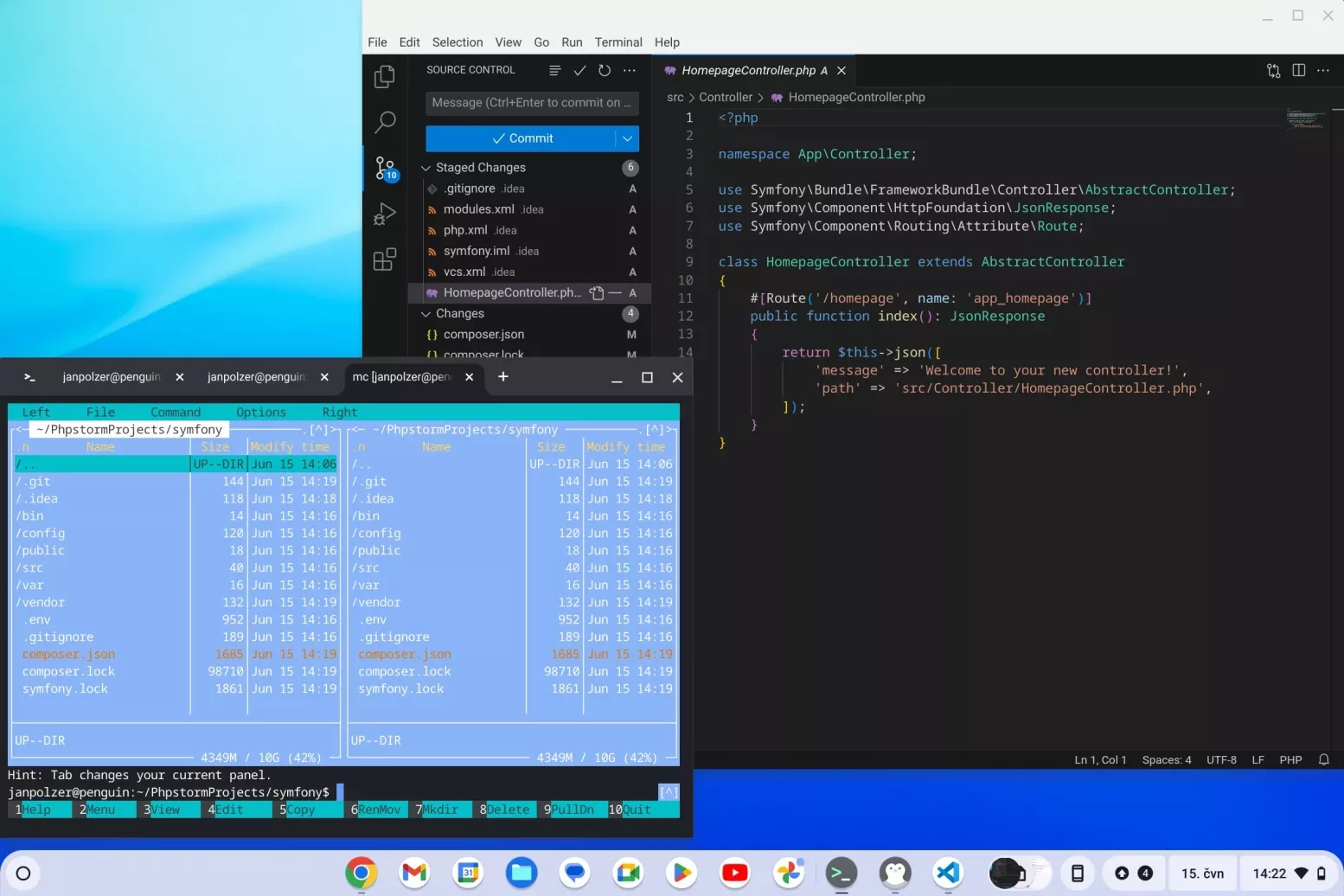Open calendar via 15. čvn date
1344x896 pixels.
(x=1203, y=874)
